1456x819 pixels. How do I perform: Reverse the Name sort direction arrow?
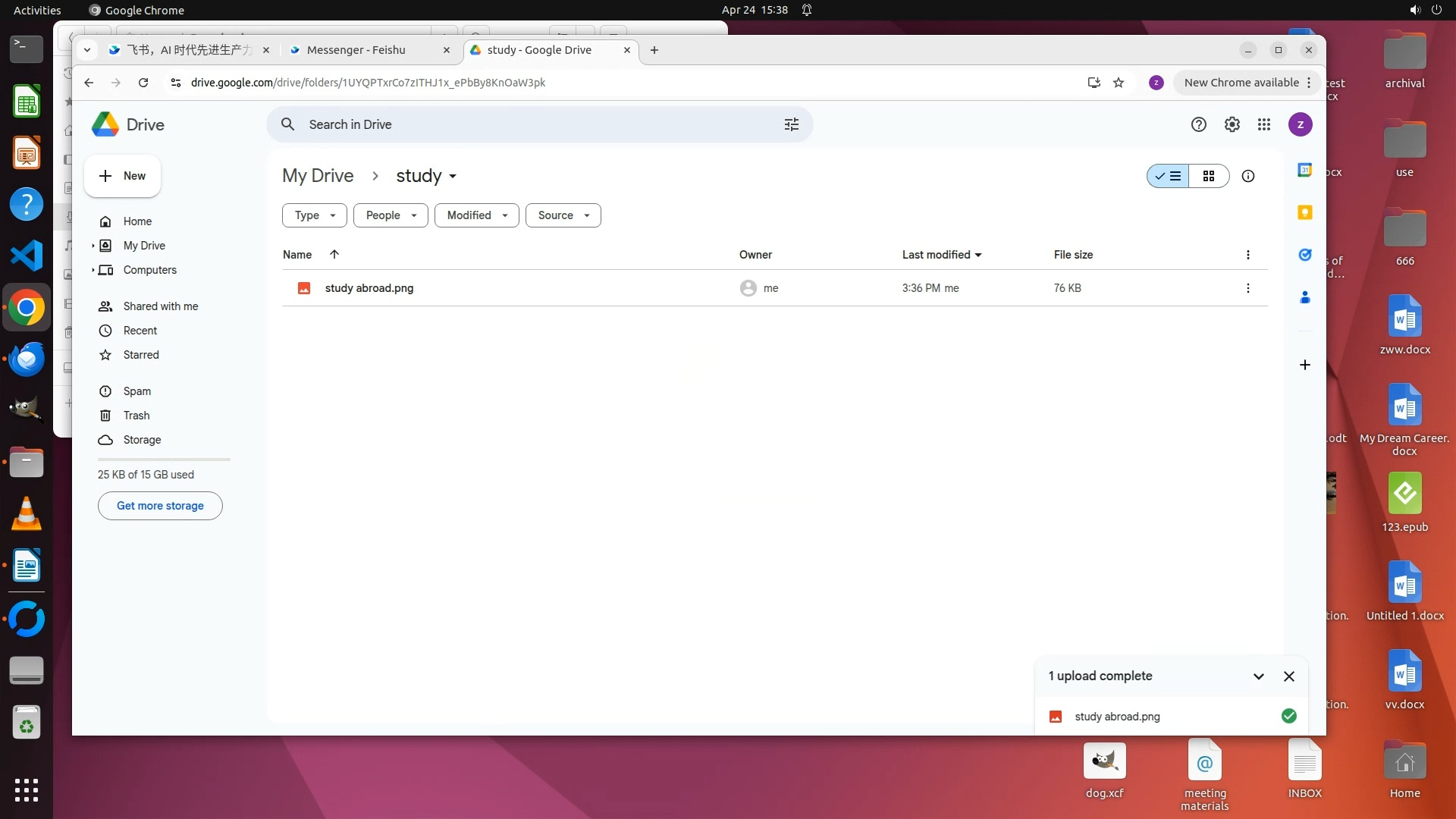click(x=334, y=255)
